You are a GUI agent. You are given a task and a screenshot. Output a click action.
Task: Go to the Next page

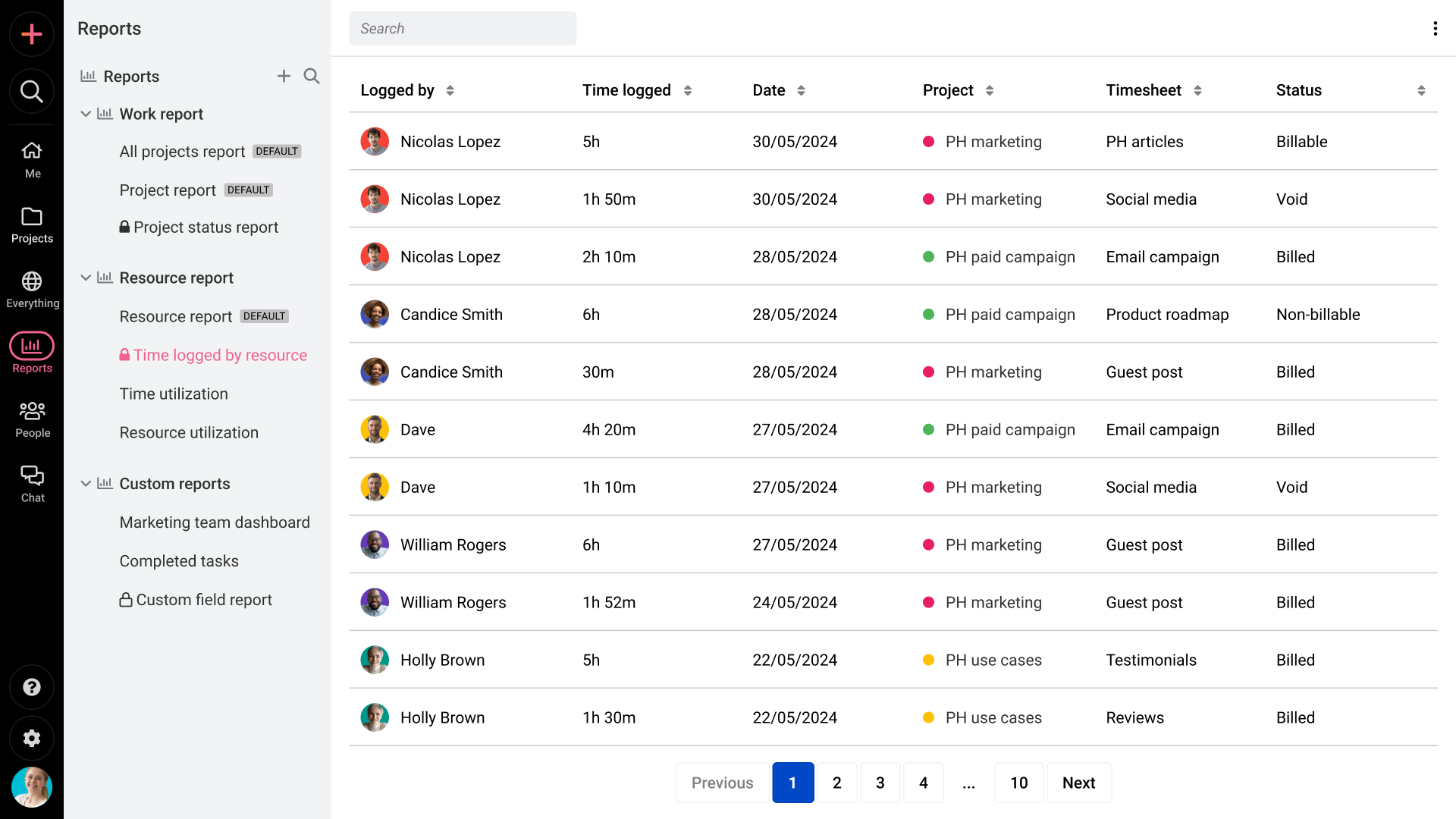(1078, 783)
